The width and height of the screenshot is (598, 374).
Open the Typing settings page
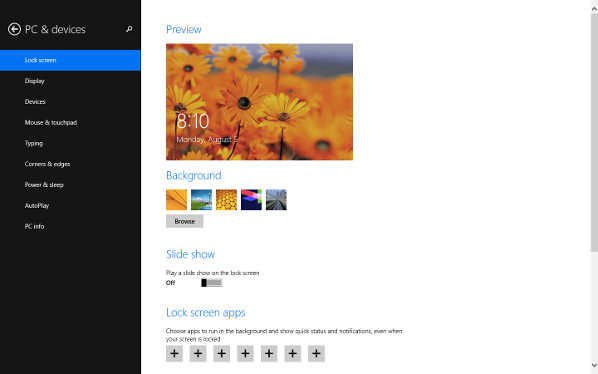pyautogui.click(x=70, y=143)
